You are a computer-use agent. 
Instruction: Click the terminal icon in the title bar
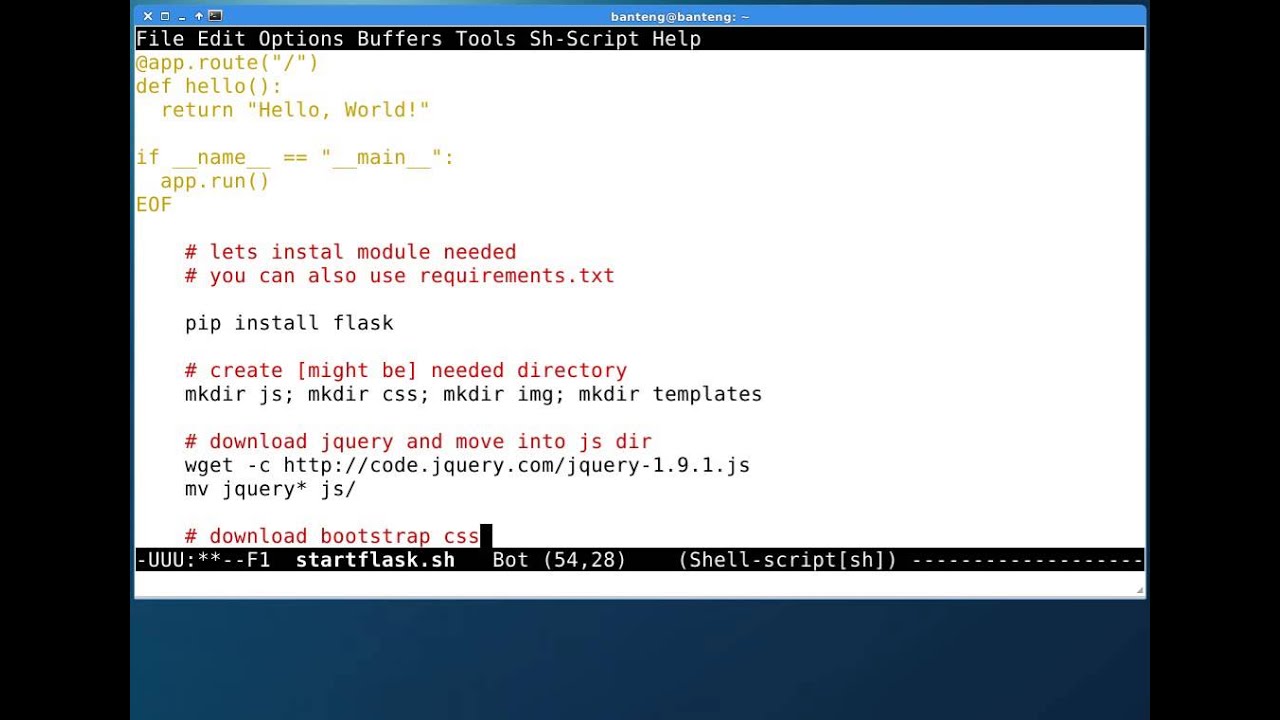(x=215, y=16)
